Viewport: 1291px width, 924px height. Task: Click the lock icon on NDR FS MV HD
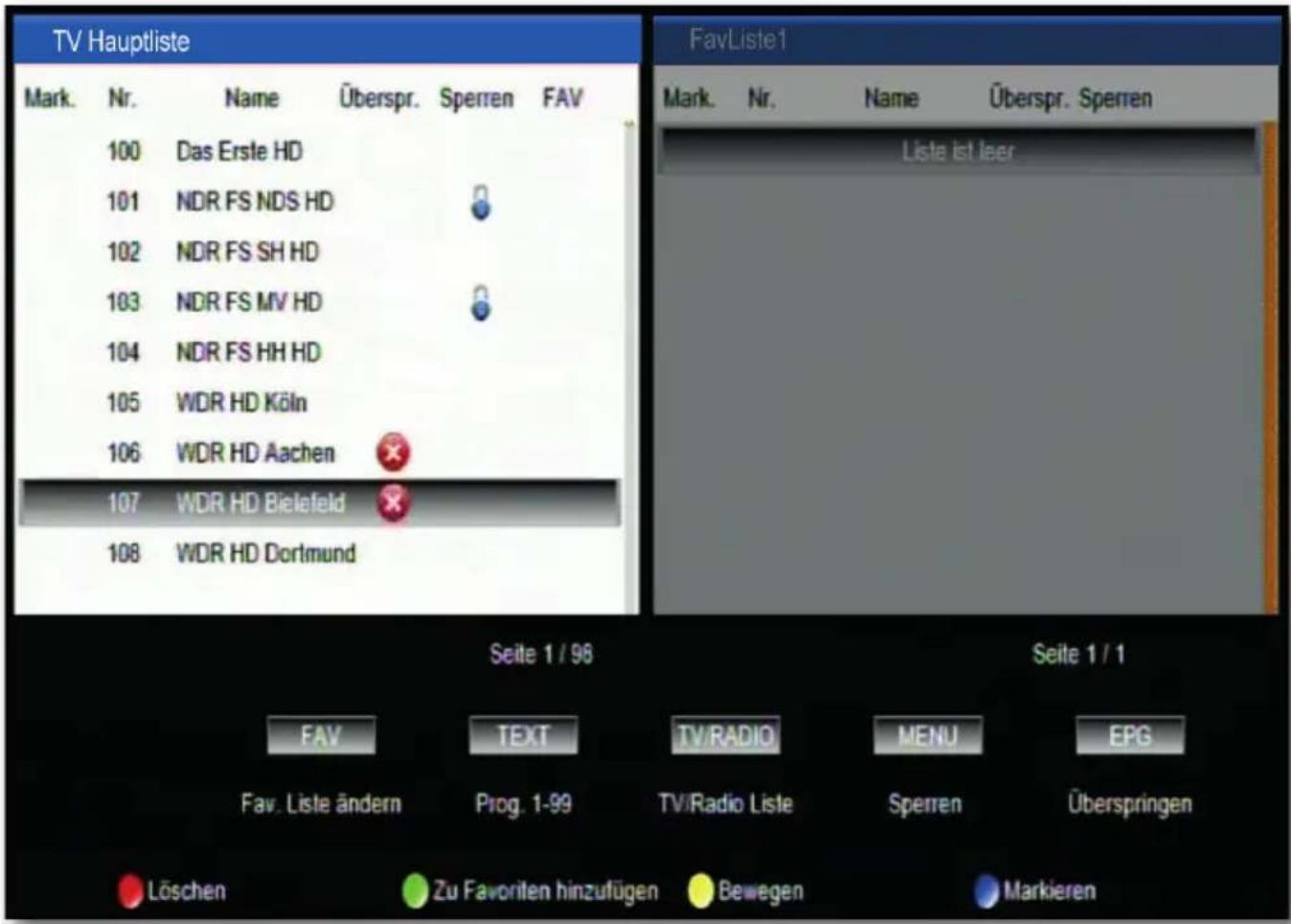[x=481, y=303]
